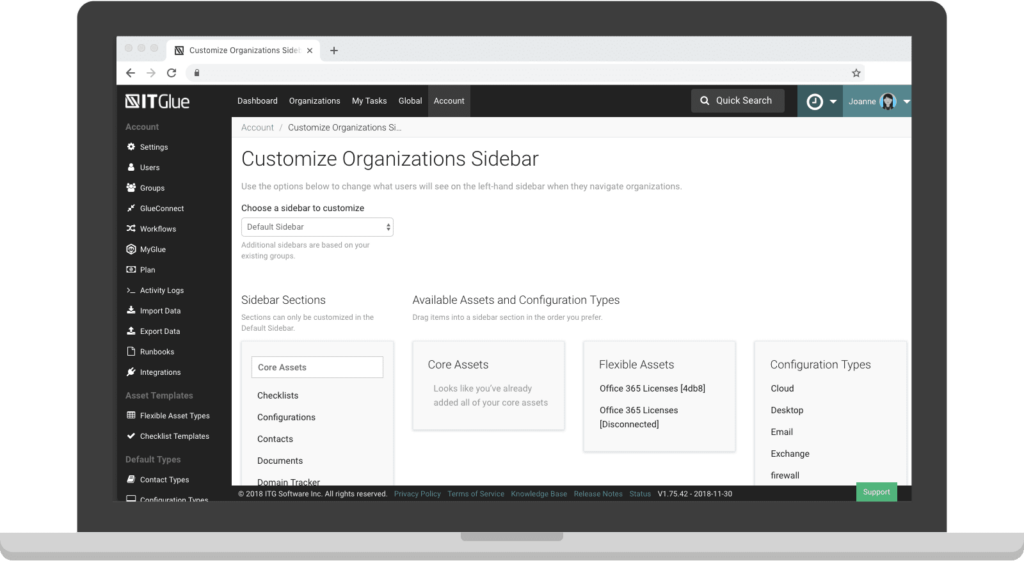This screenshot has width=1024, height=561.
Task: Click the Users person icon
Action: (x=131, y=167)
